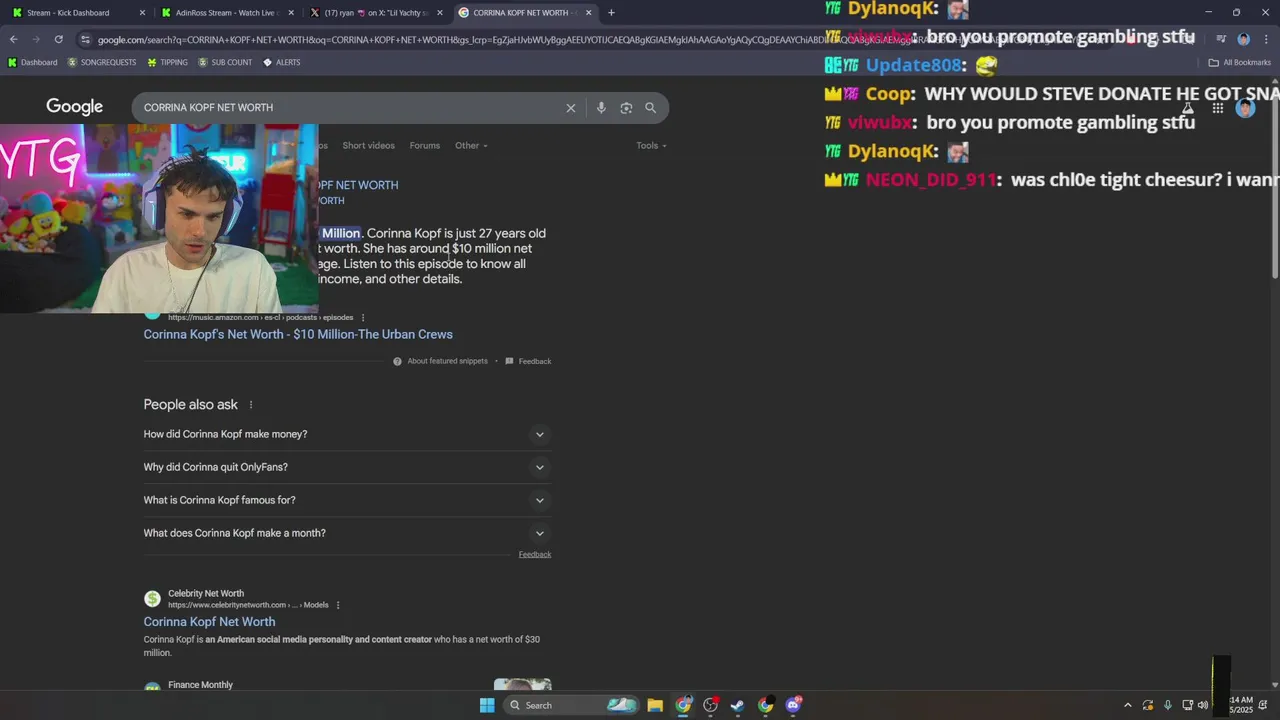View site information icon in address bar
Screen dimensions: 1280x720
click(86, 39)
